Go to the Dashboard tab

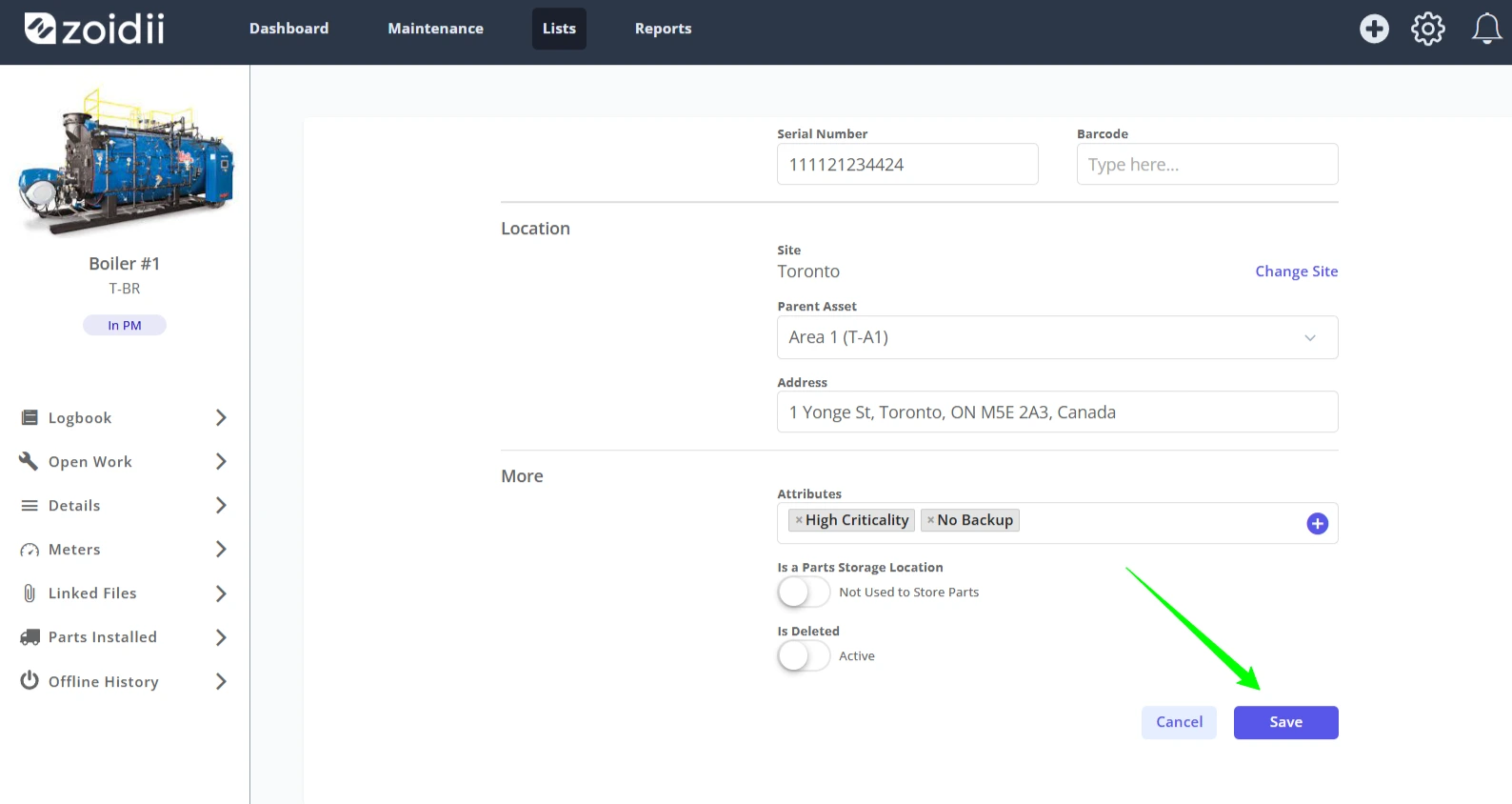coord(288,29)
